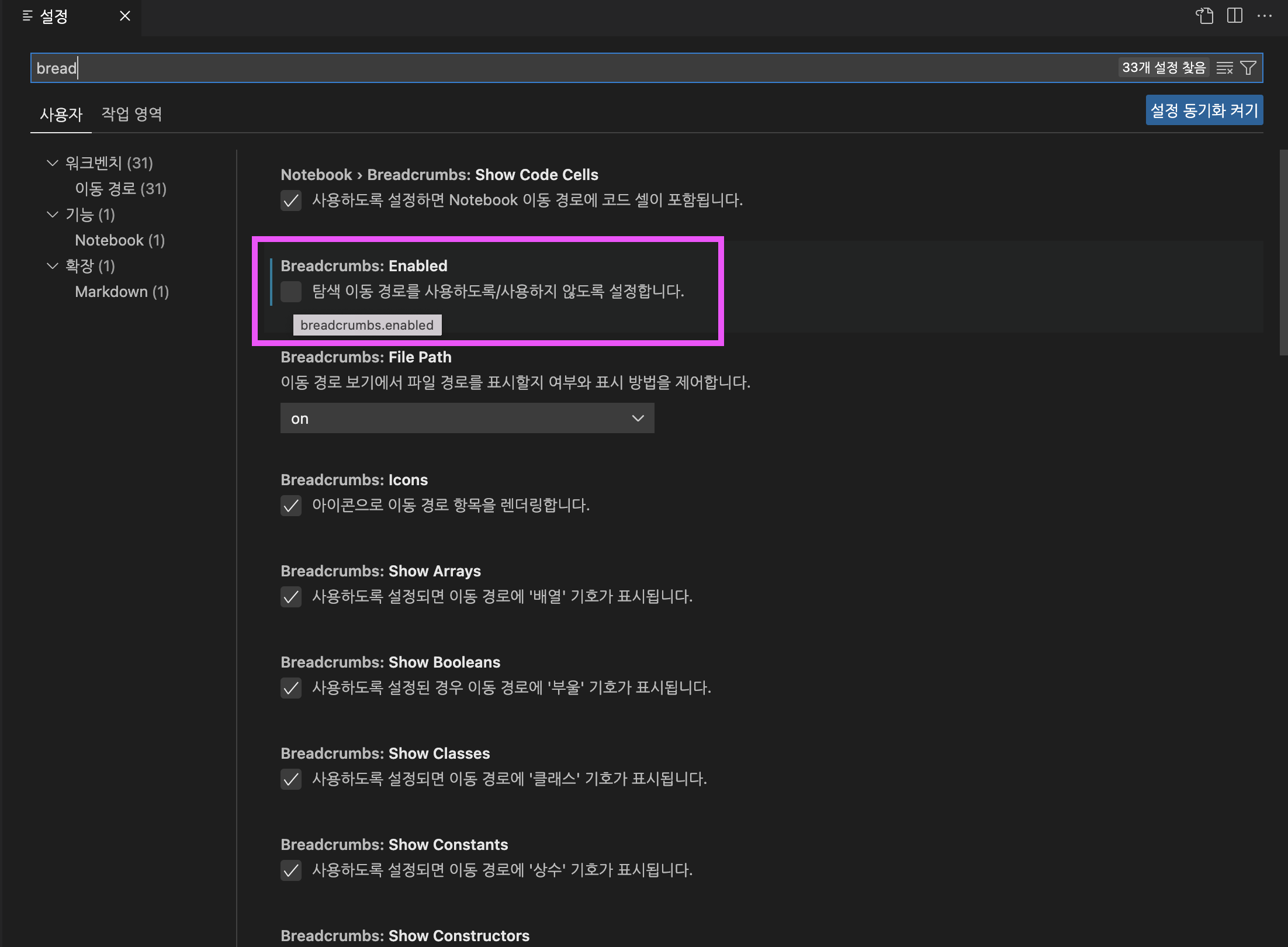Select Markdown (1) in the tree

click(122, 292)
